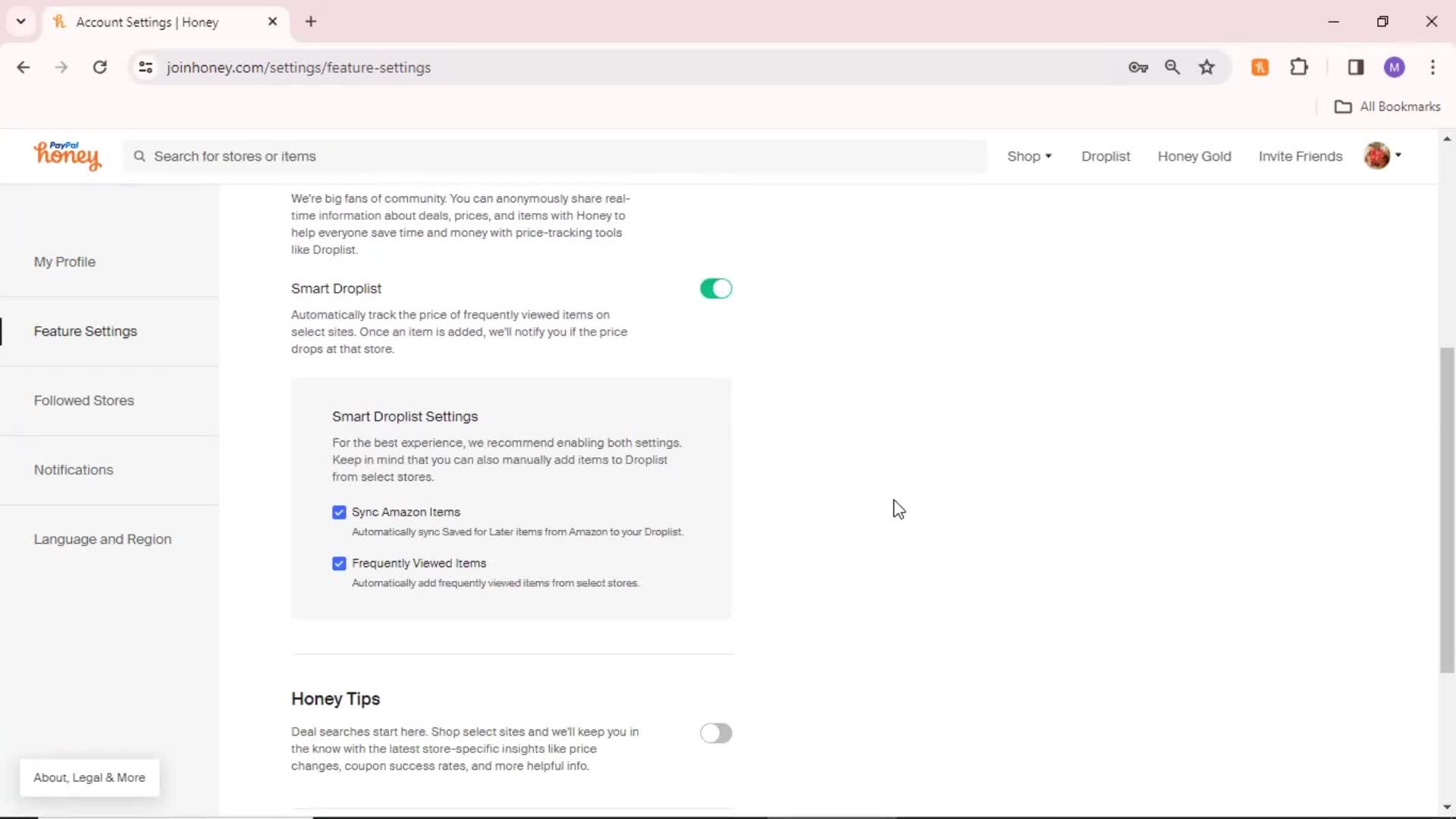This screenshot has height=819, width=1456.
Task: Uncheck Sync Amazon Items checkbox
Action: [x=339, y=513]
